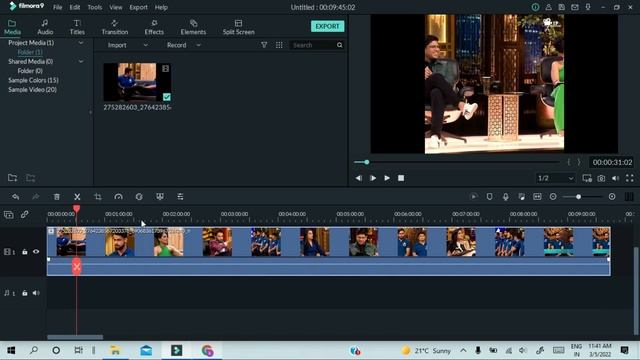Switch to the Effects tab
The width and height of the screenshot is (640, 360).
(154, 27)
